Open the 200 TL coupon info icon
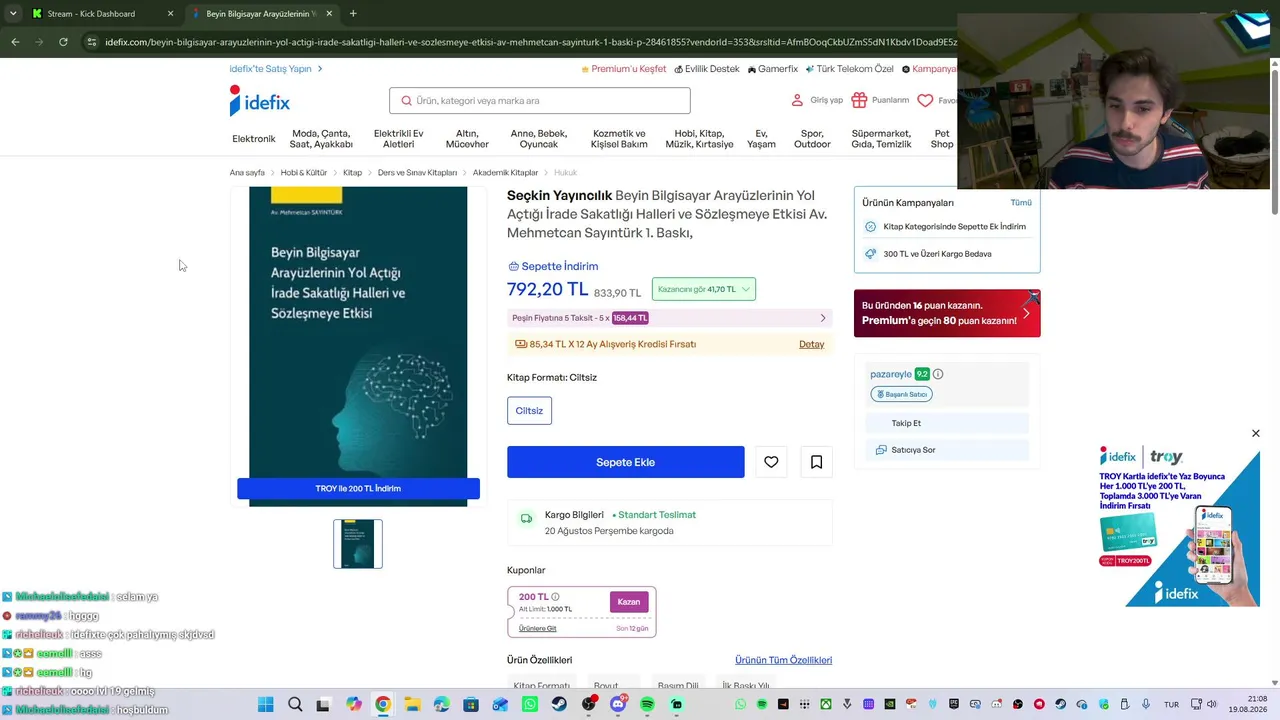 (x=555, y=597)
